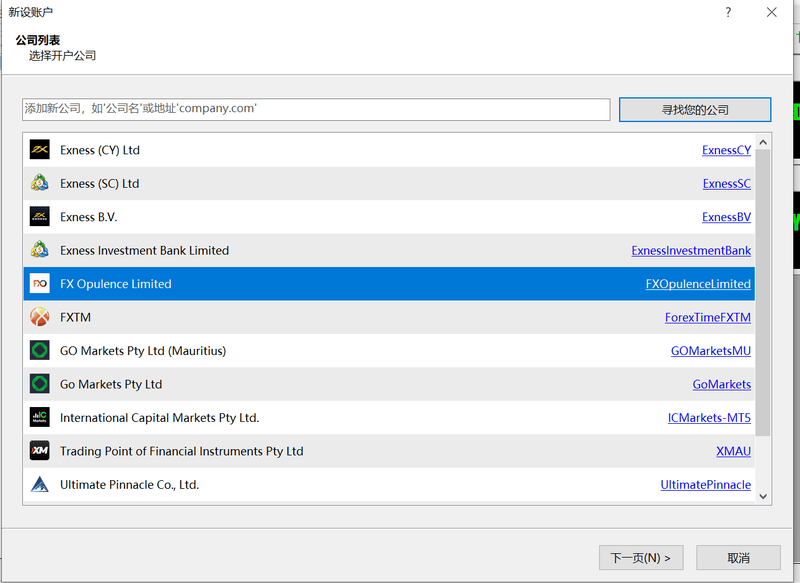The width and height of the screenshot is (800, 583).
Task: Click the help question mark in title bar
Action: point(727,12)
